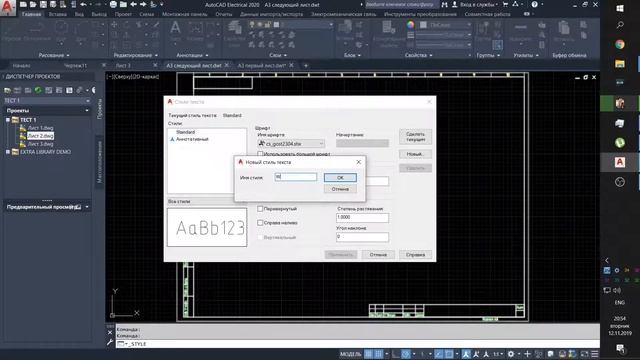The image size is (640, 360).
Task: Check the upside down (Перевернутый) checkbox
Action: 260,209
